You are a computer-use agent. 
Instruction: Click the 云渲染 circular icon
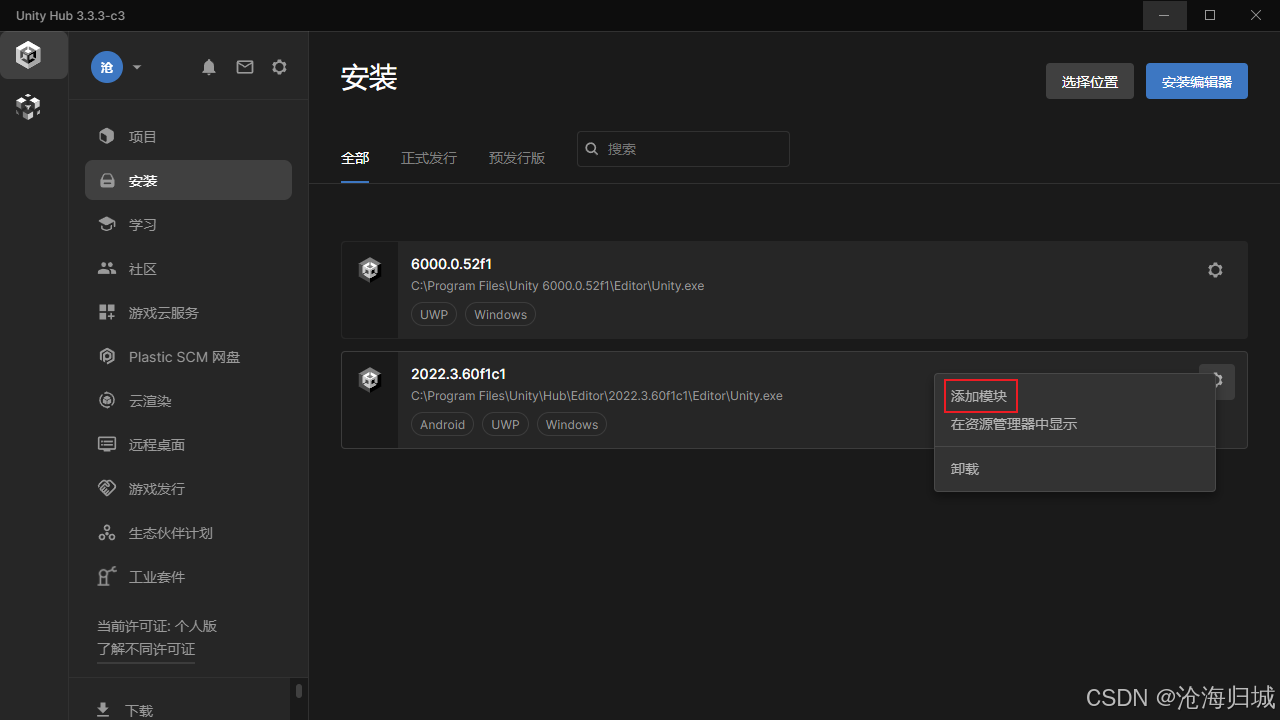pos(107,400)
